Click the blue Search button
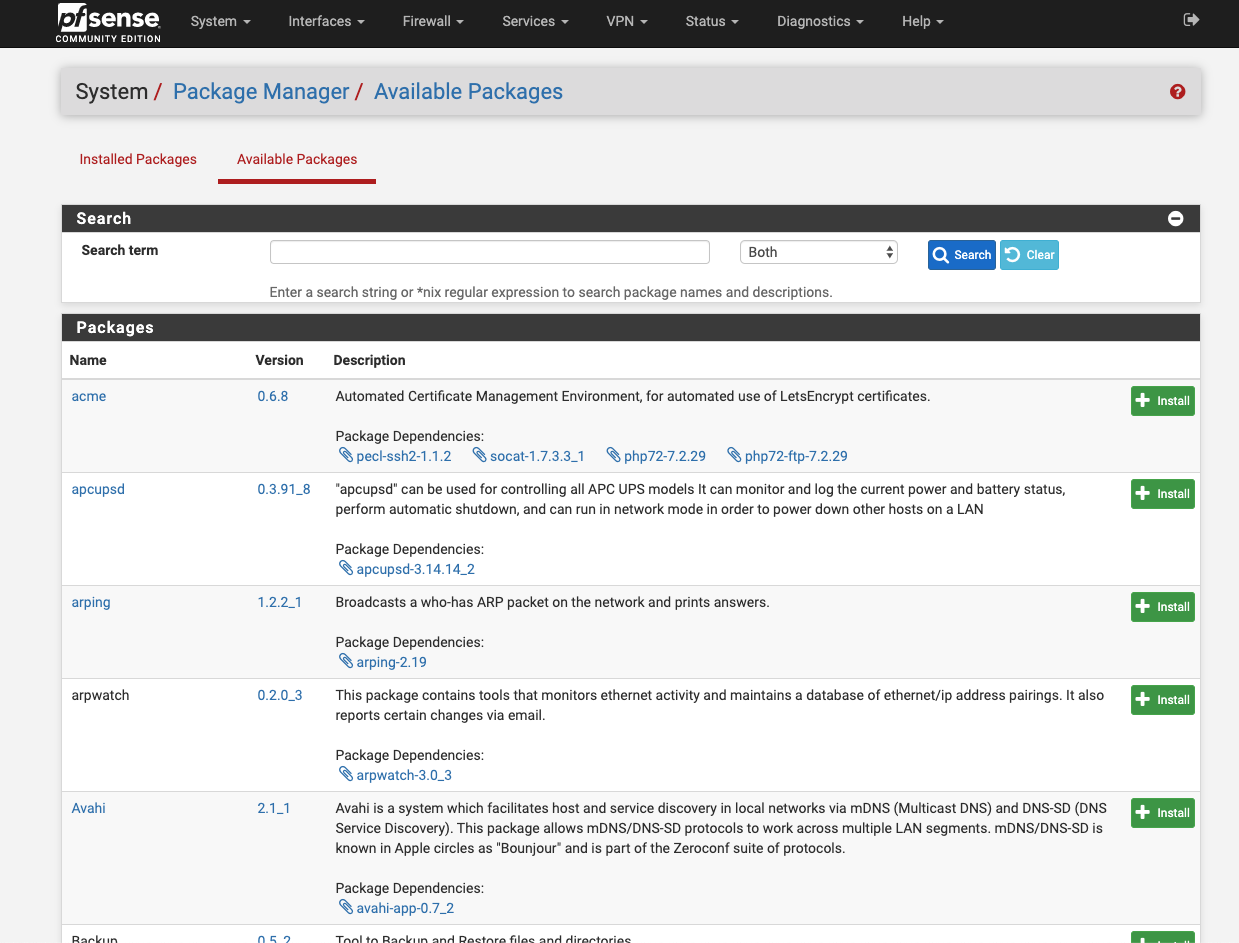Screen dimensions: 1239x943 click(x=961, y=255)
